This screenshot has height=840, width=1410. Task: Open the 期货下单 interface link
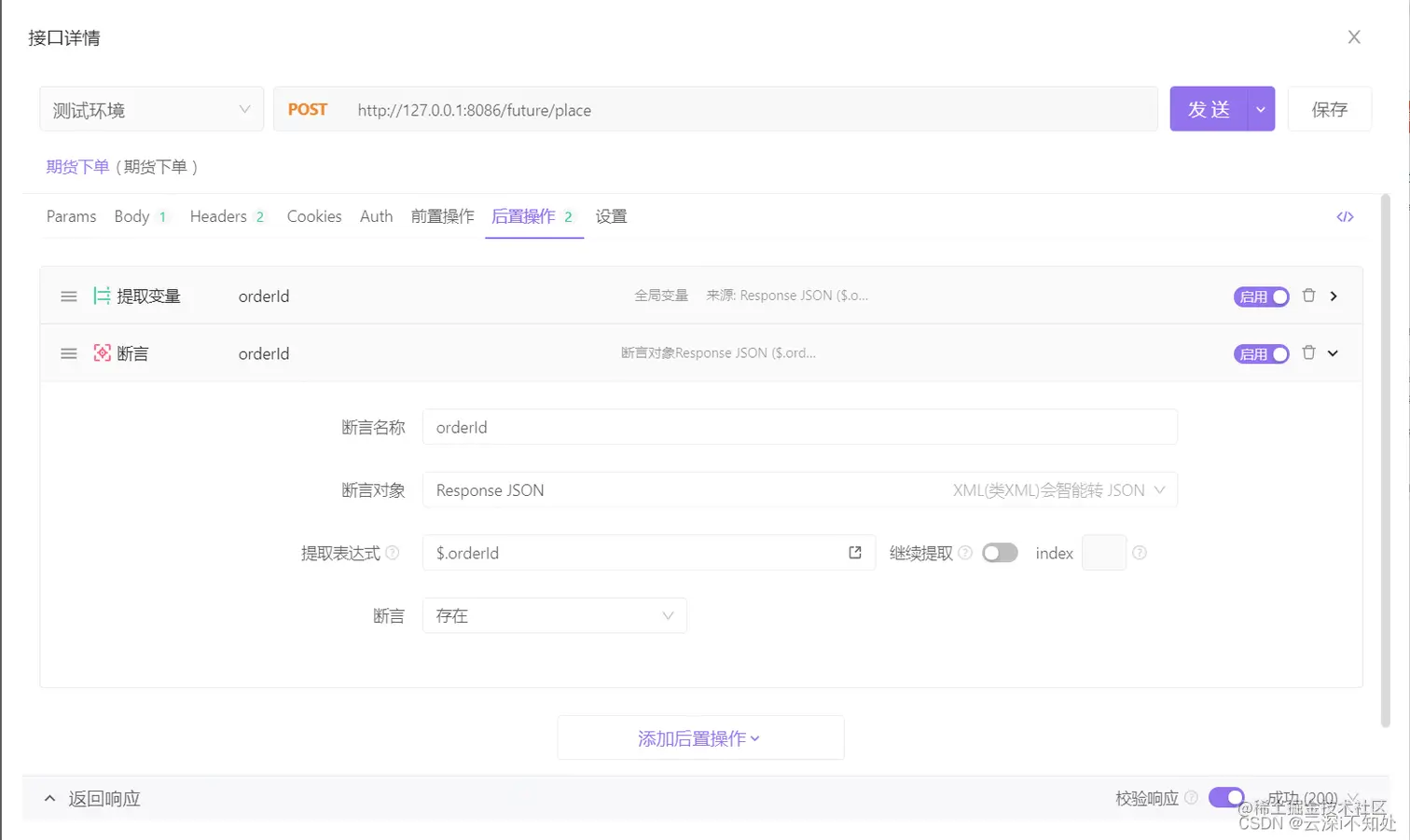tap(77, 167)
